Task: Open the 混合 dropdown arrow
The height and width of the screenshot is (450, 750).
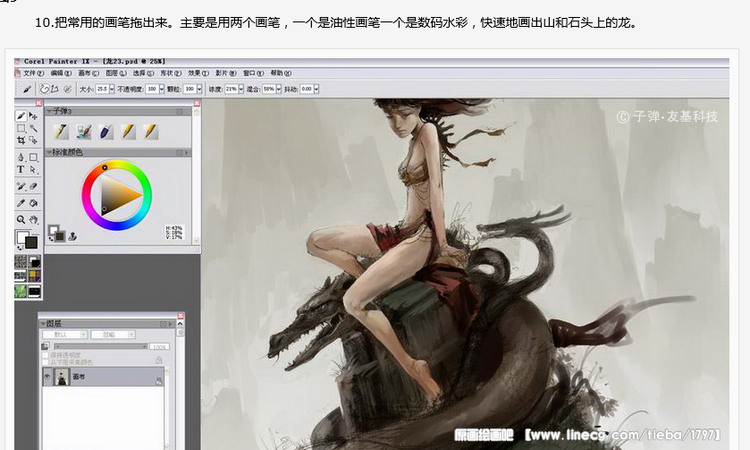Action: pyautogui.click(x=278, y=89)
